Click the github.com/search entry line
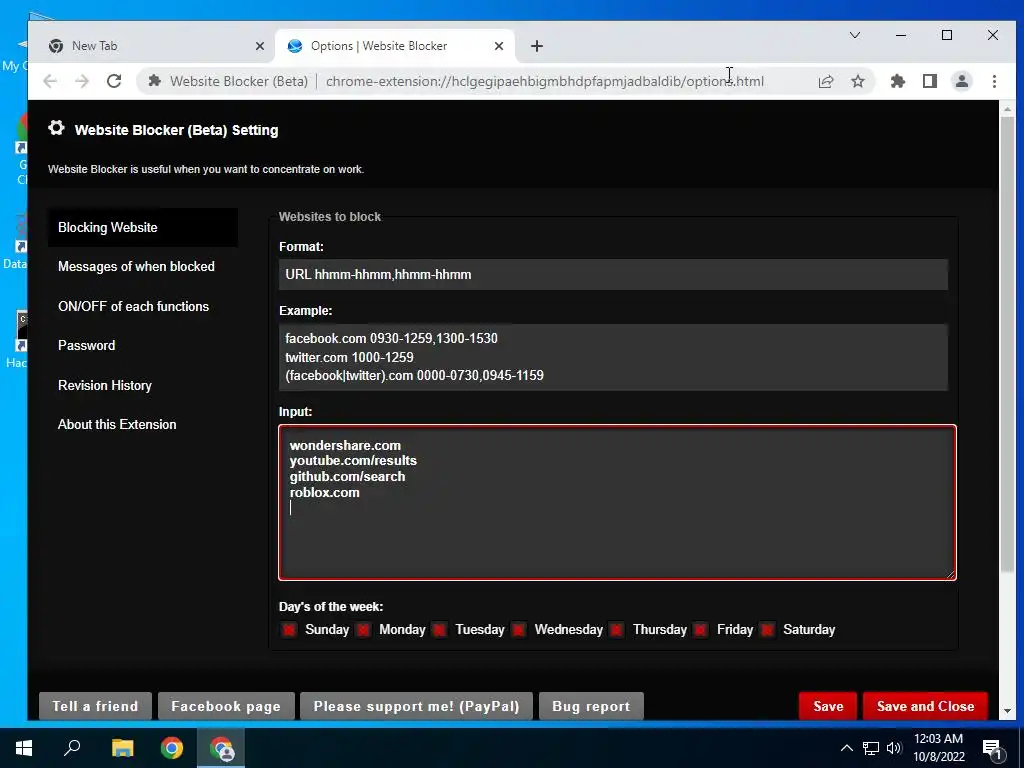Screen dimensions: 1024x768 pyautogui.click(x=347, y=477)
